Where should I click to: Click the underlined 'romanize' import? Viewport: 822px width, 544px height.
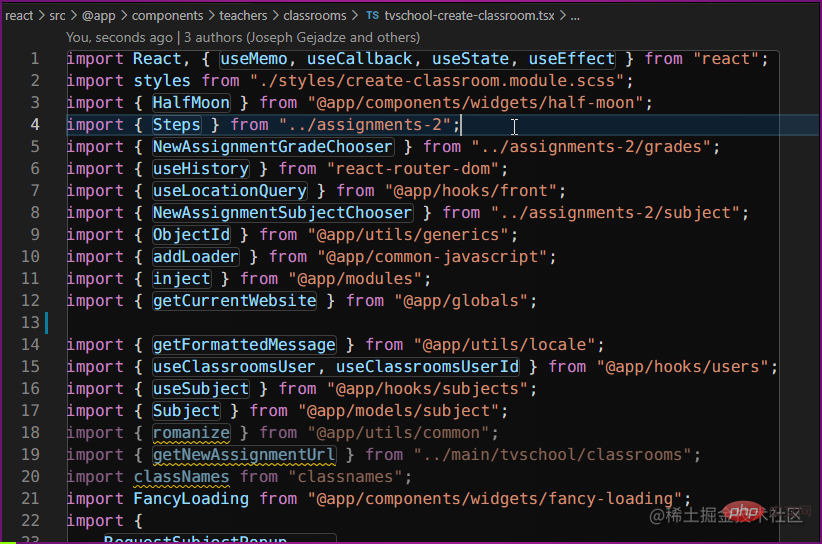coord(191,432)
